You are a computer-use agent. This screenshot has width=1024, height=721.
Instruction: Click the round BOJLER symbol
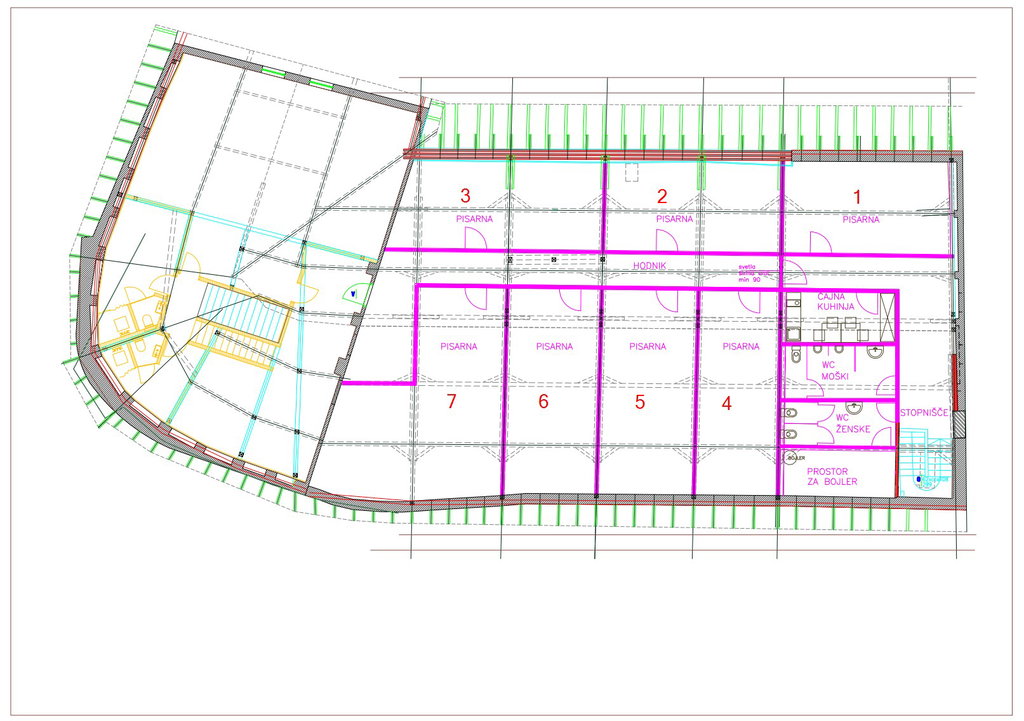(789, 457)
